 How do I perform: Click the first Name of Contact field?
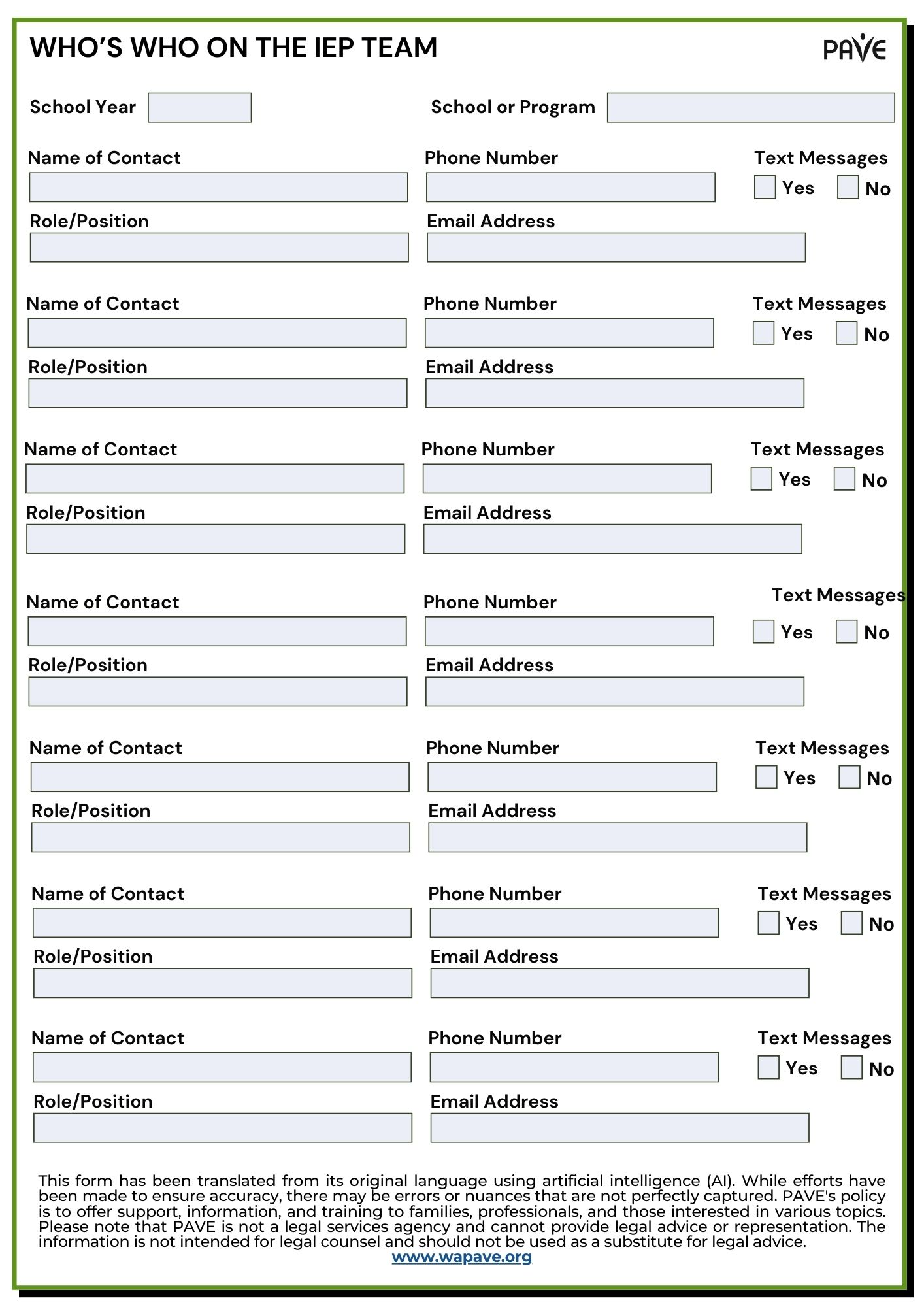[x=218, y=188]
